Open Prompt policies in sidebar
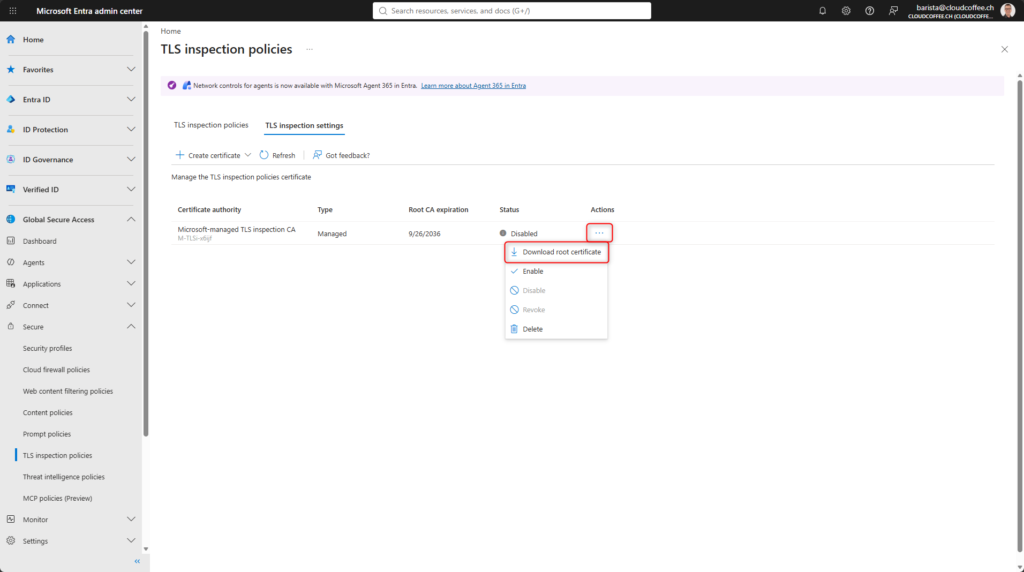This screenshot has width=1024, height=572. tap(47, 434)
